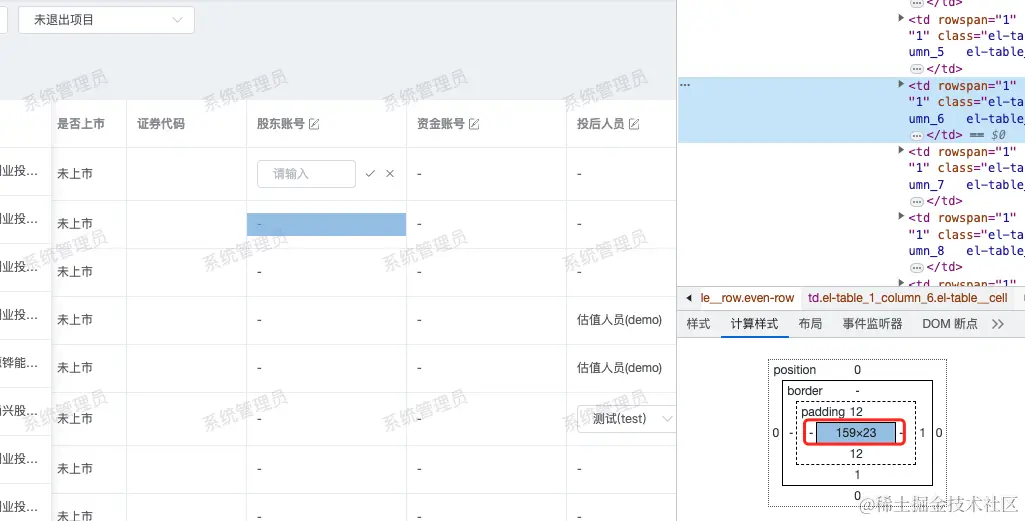The image size is (1025, 521).
Task: Click the three-dot actions icon on the selected DOM node
Action: [684, 85]
